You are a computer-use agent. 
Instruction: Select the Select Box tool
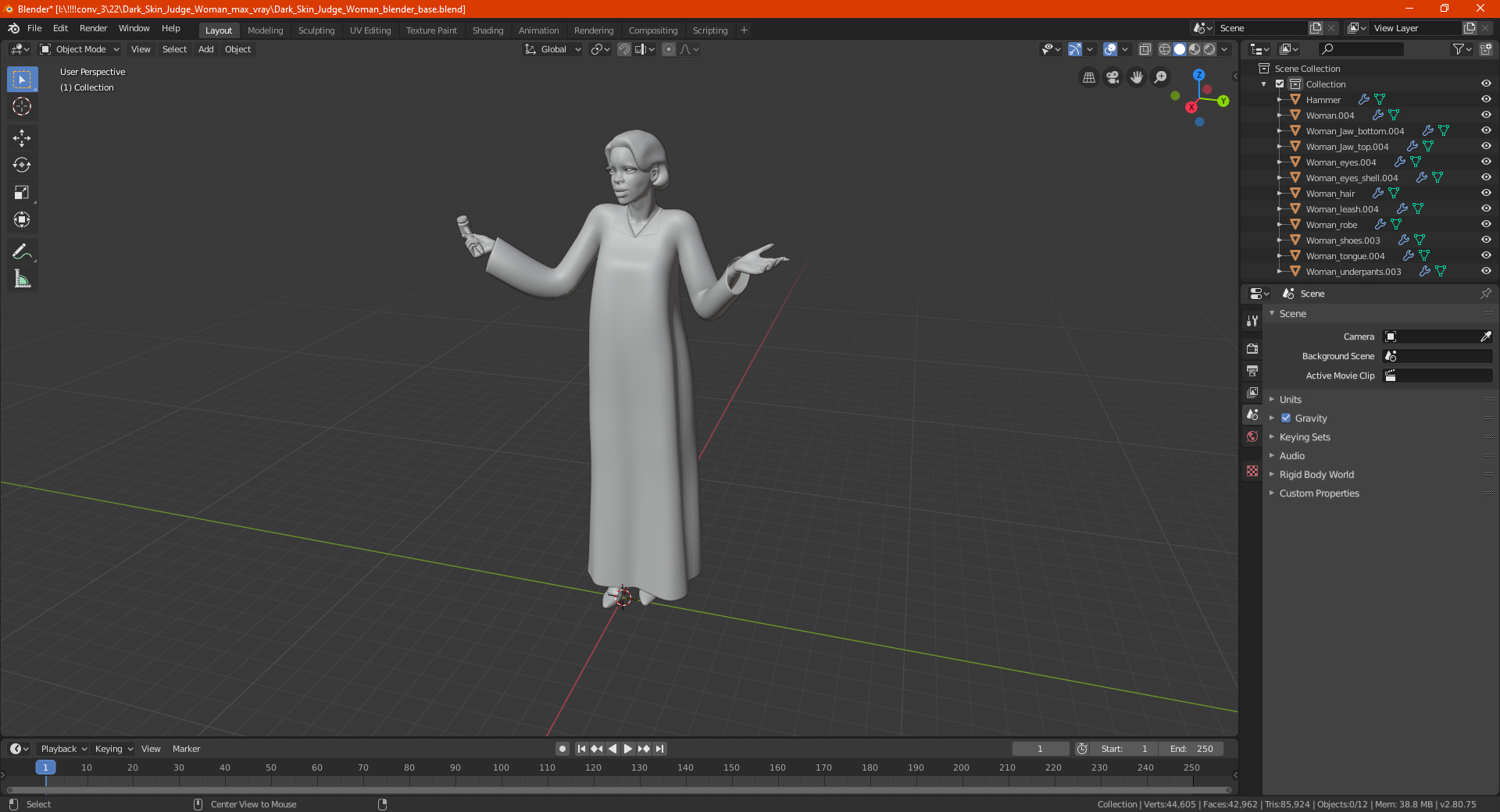[22, 80]
